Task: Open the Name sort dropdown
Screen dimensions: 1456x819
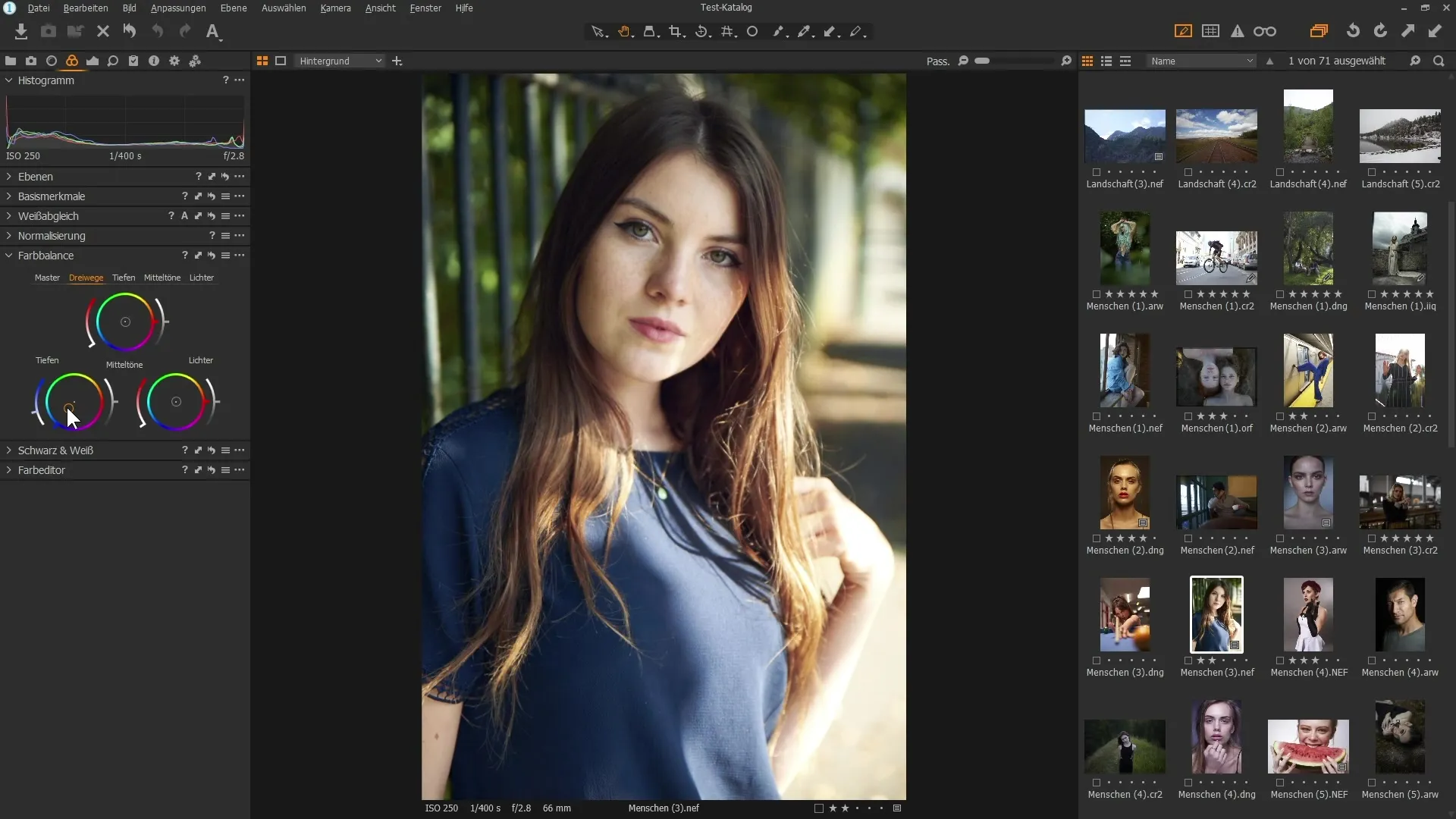Action: click(1201, 61)
